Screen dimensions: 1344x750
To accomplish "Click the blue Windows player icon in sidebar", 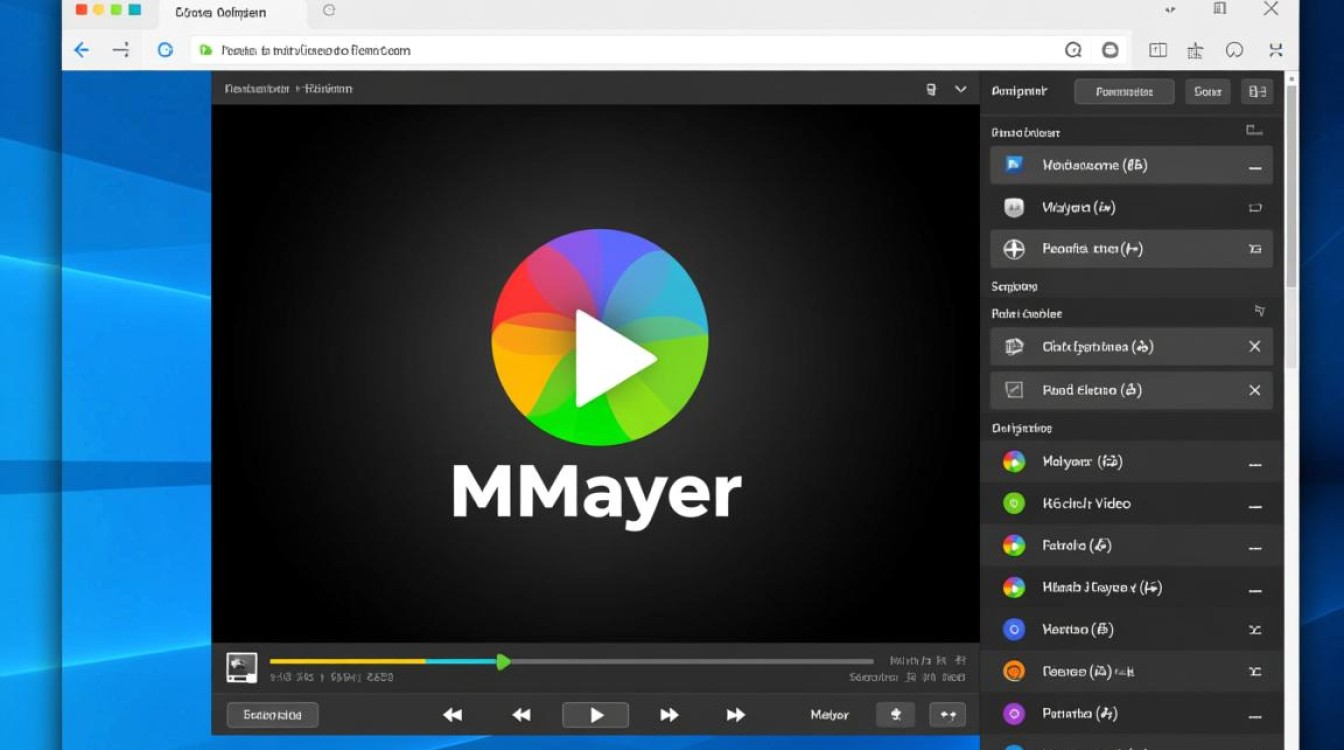I will (1013, 165).
